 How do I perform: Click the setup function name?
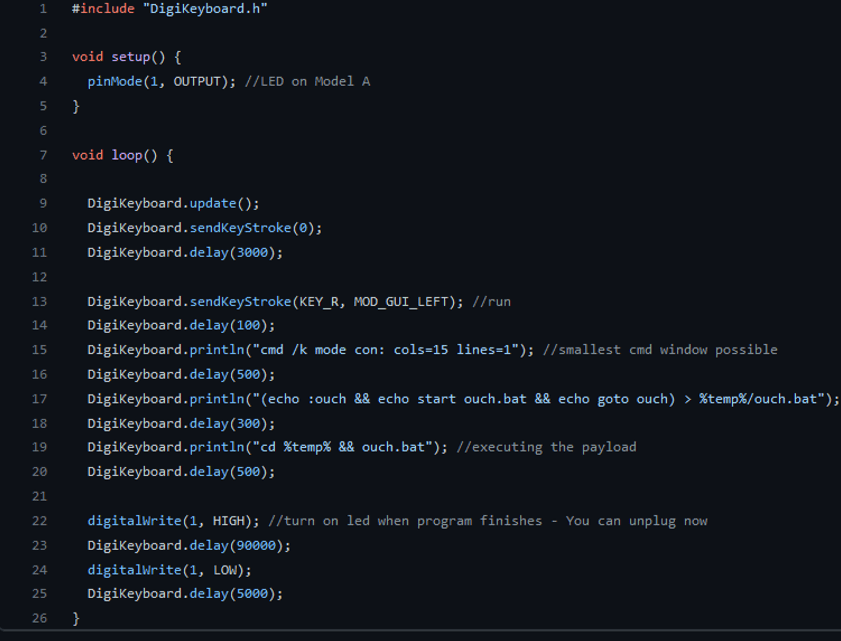click(131, 57)
